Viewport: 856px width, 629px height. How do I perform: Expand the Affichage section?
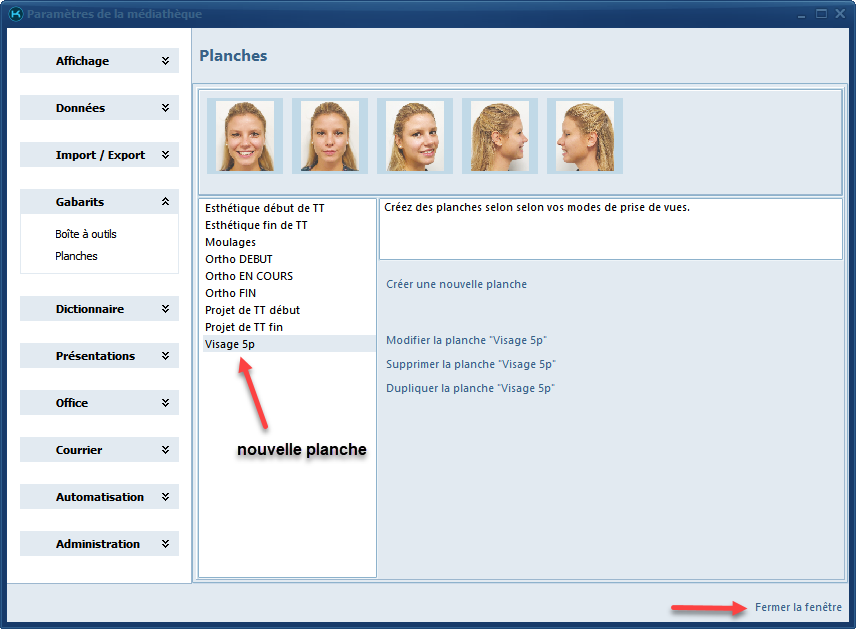[x=99, y=61]
